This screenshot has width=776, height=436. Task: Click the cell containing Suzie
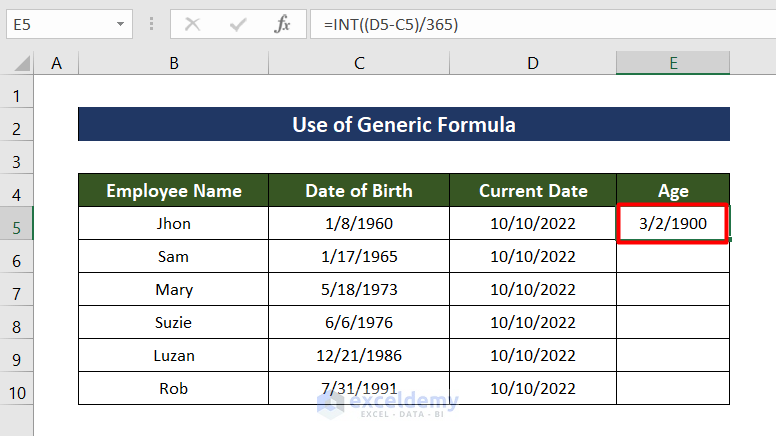click(174, 325)
